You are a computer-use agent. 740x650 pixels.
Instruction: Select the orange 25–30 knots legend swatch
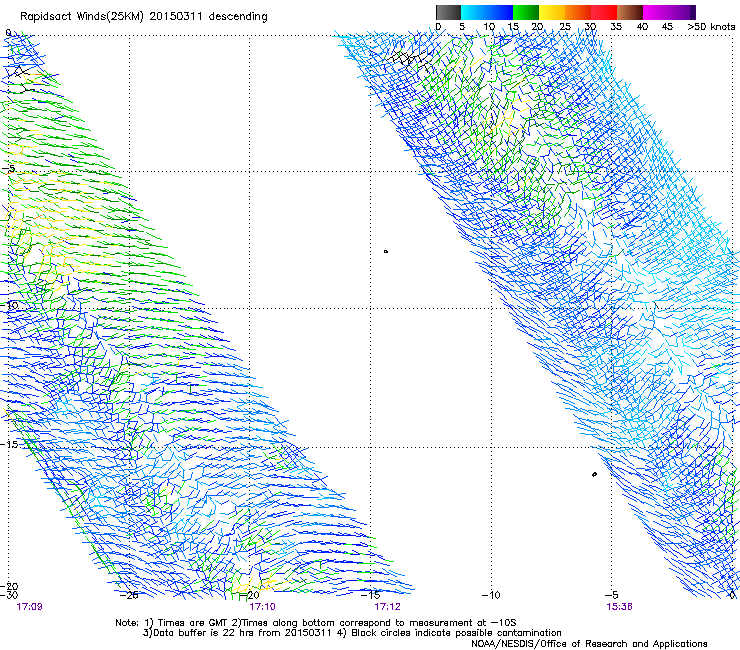click(x=578, y=12)
